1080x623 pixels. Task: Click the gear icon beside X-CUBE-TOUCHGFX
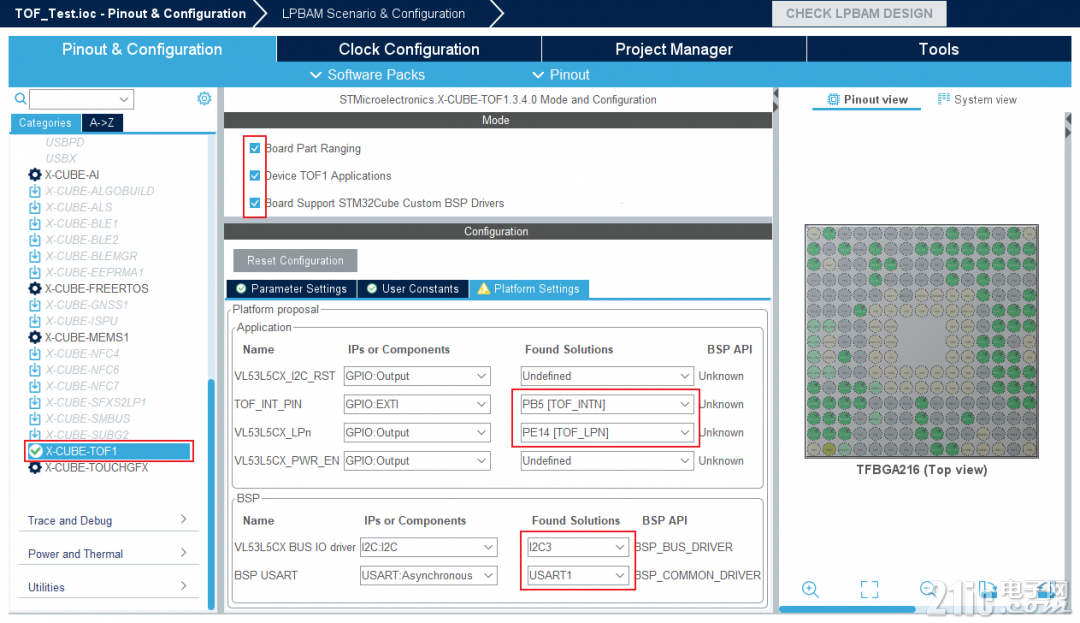34,467
